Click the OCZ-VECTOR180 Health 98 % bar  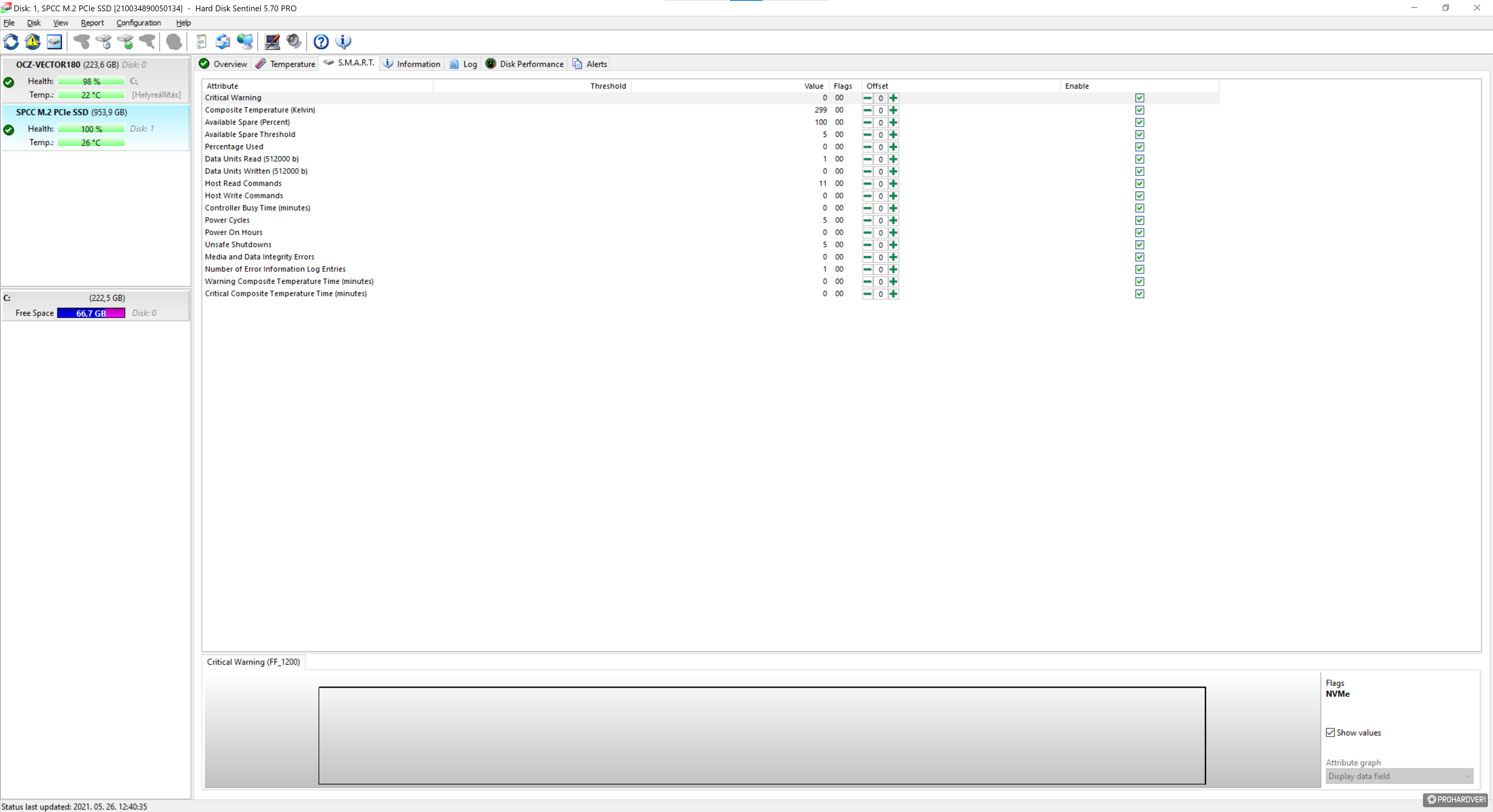[x=91, y=82]
